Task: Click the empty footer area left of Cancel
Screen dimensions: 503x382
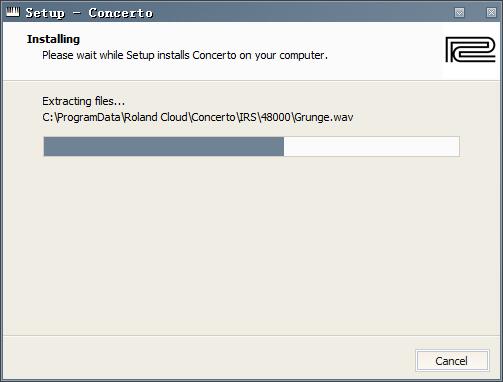Action: pyautogui.click(x=207, y=360)
